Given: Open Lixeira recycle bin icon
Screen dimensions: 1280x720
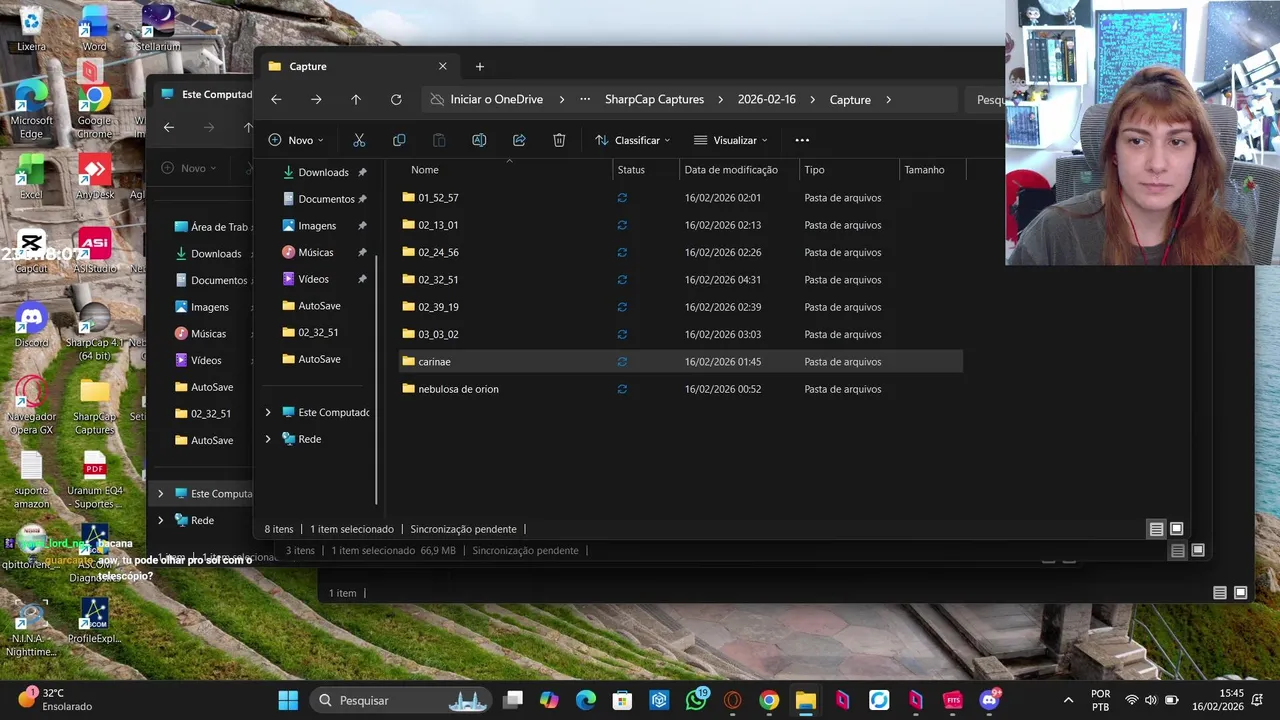Looking at the screenshot, I should pyautogui.click(x=31, y=30).
